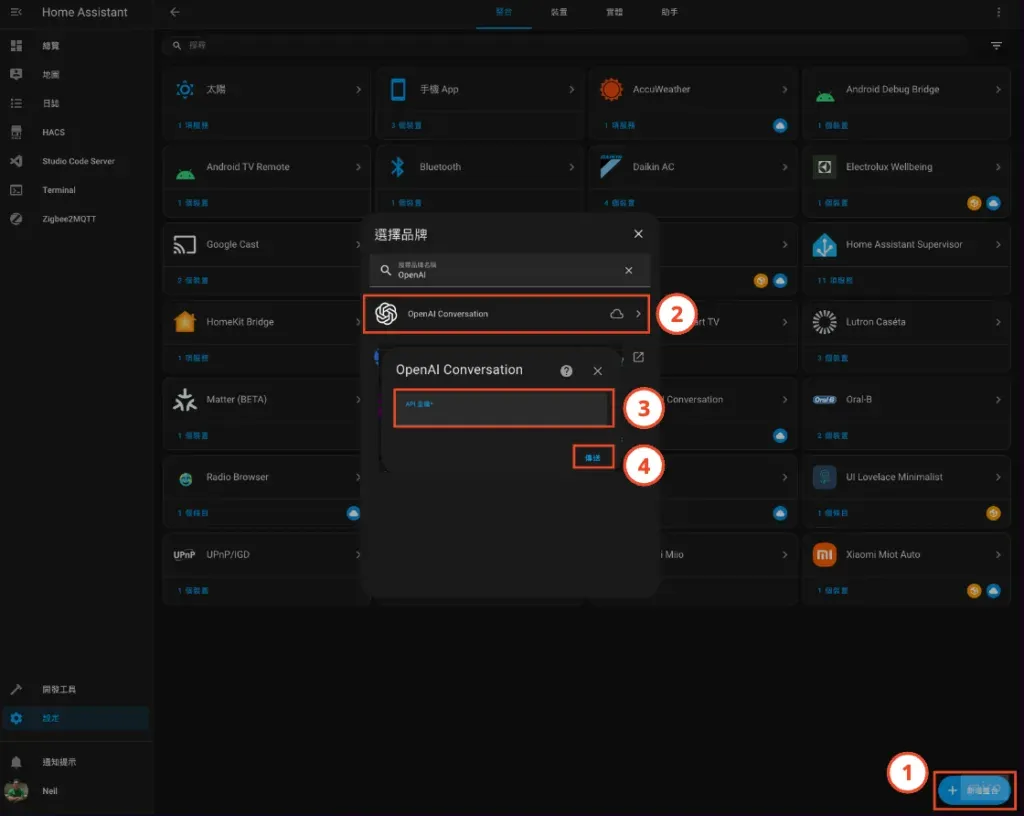Expand the AccuWeather integration chevron
This screenshot has height=816, width=1024.
(785, 89)
